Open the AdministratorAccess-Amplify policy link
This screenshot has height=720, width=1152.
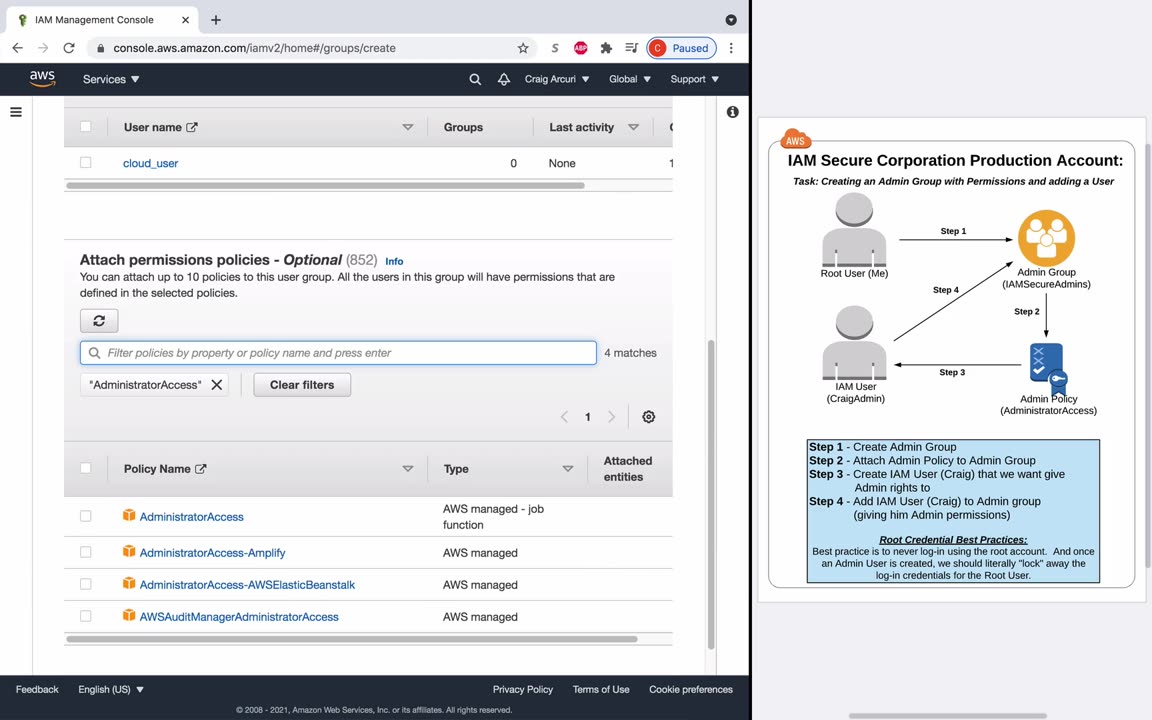click(x=212, y=552)
